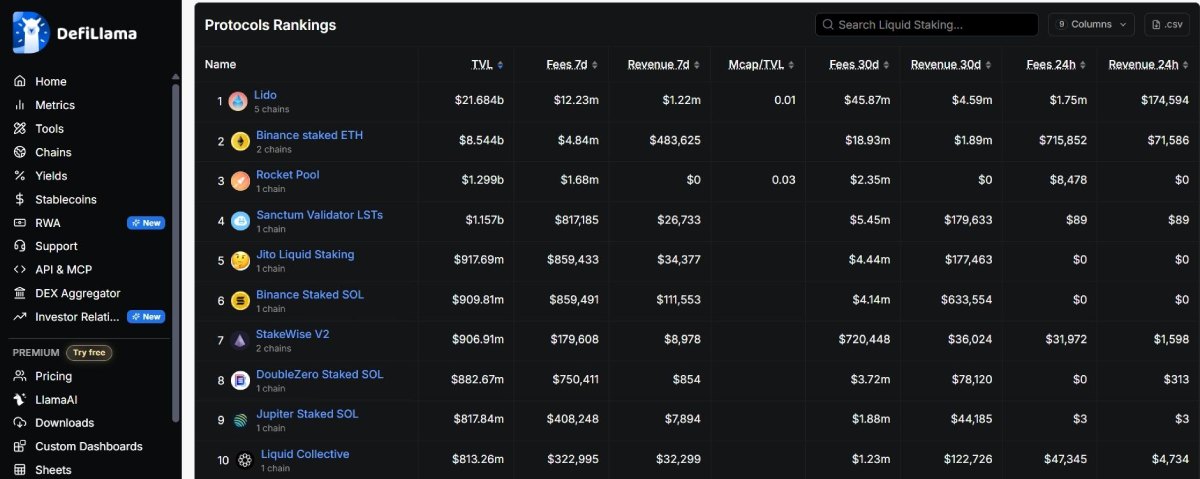Screen dimensions: 1200x479
Task: Click the Stablecoins dollar icon
Action: (x=19, y=199)
